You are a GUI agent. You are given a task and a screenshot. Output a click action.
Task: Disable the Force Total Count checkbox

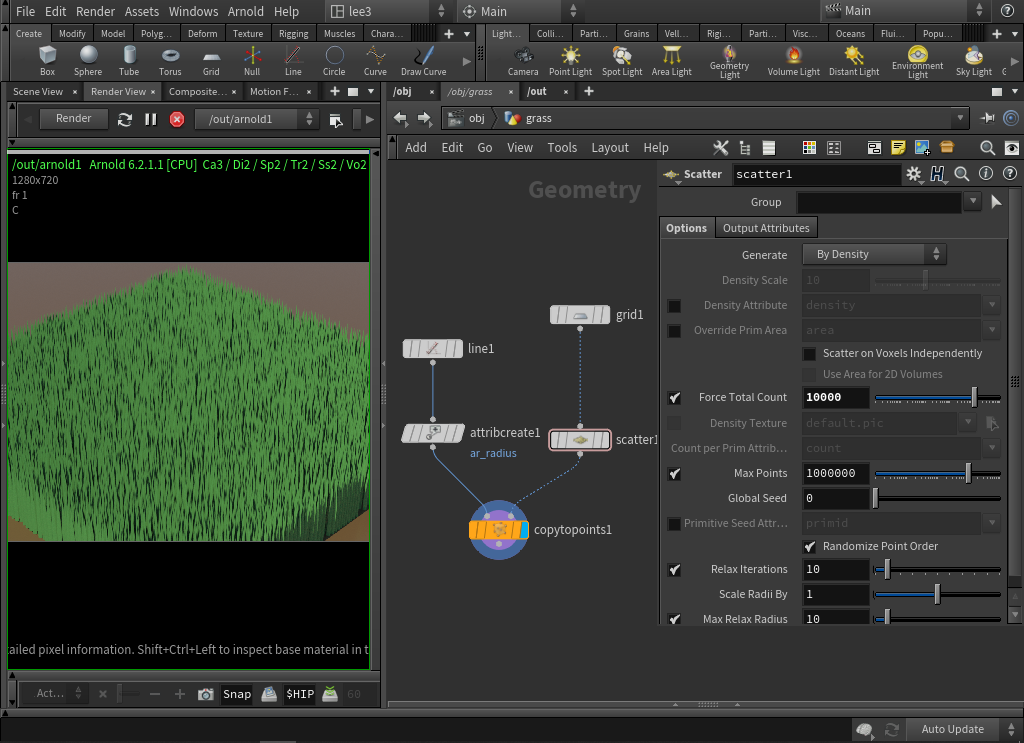[675, 398]
